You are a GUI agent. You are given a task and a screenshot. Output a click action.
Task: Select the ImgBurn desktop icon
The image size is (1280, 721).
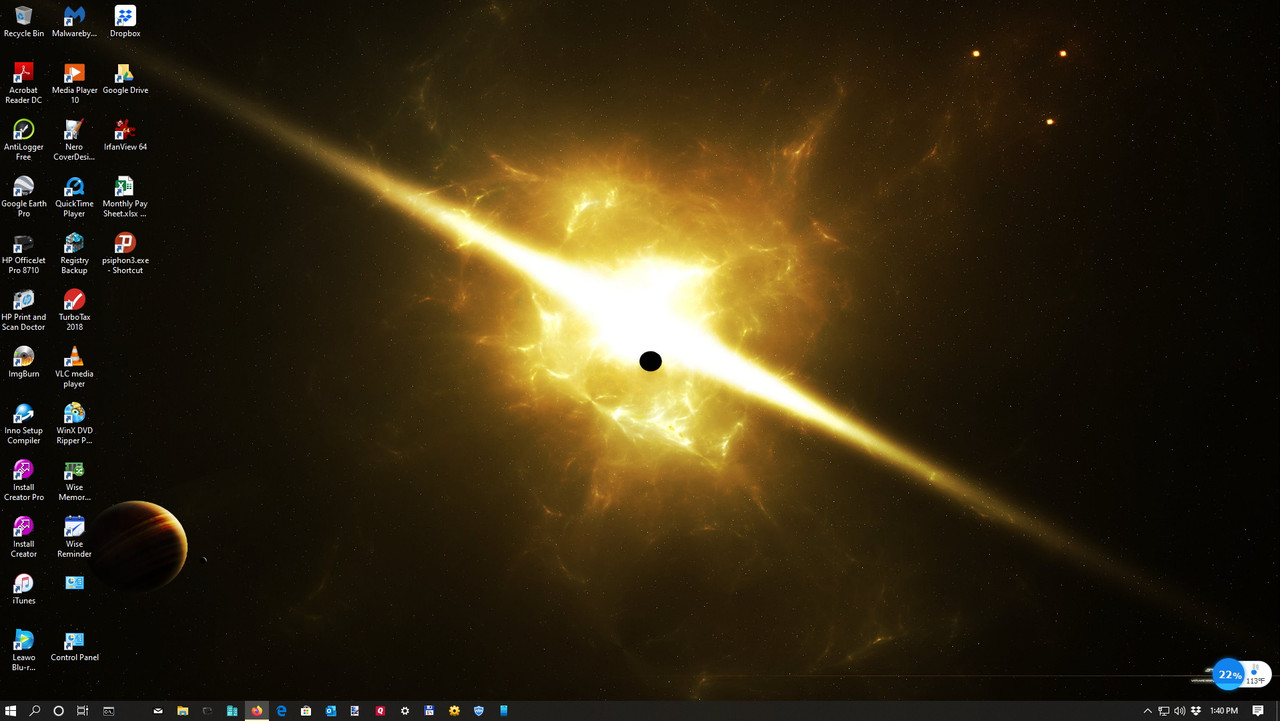tap(24, 362)
